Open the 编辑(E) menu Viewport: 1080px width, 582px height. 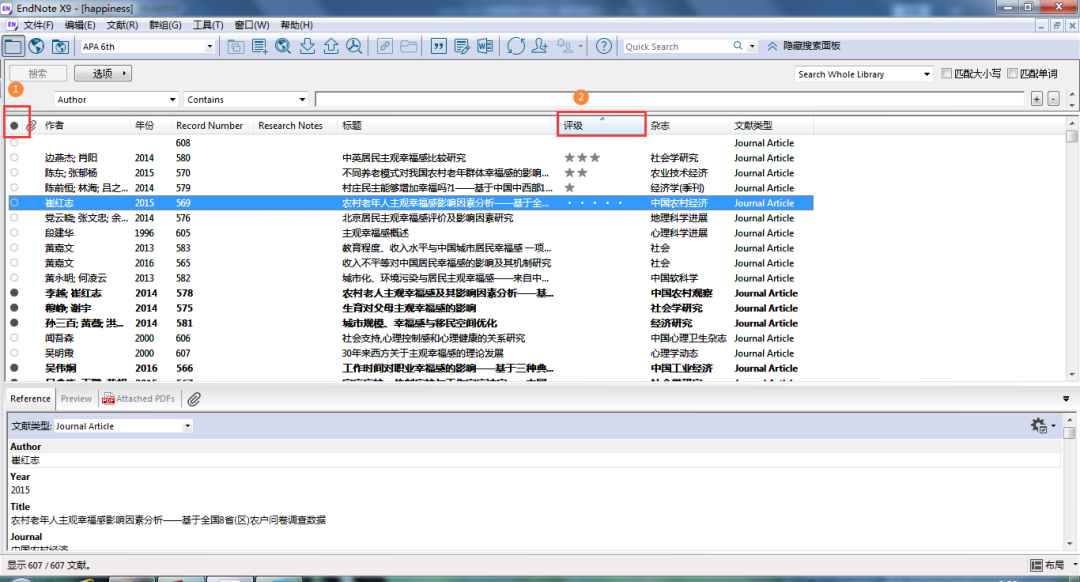[80, 25]
